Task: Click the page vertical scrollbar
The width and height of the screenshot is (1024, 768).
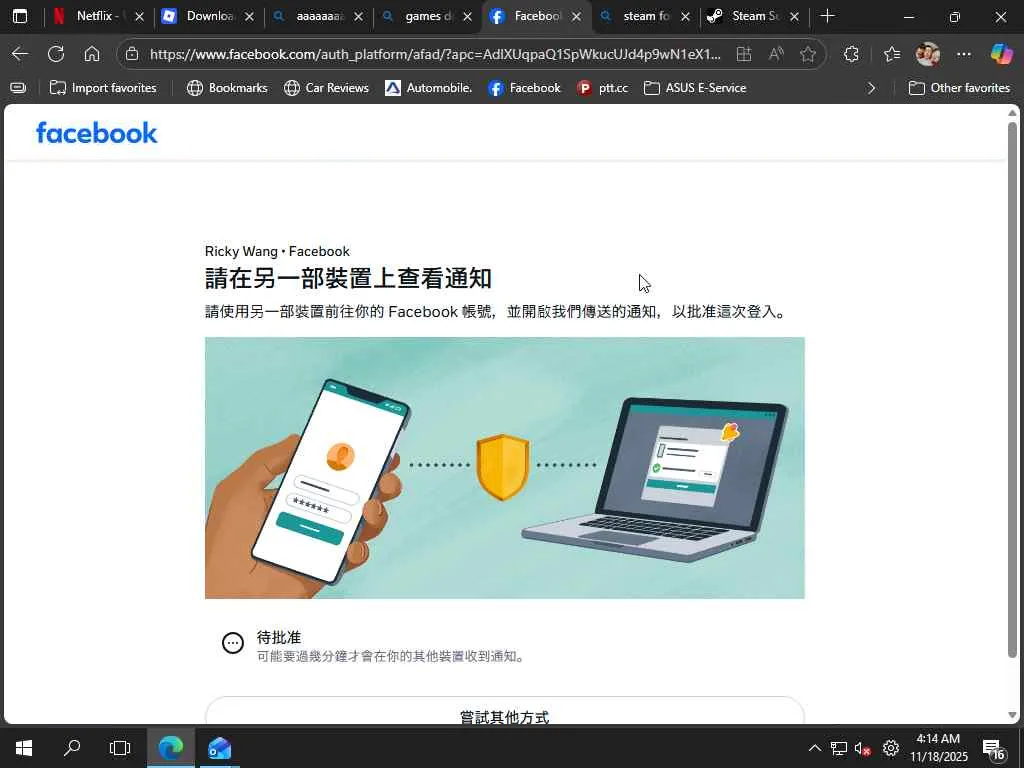Action: coord(1012,389)
